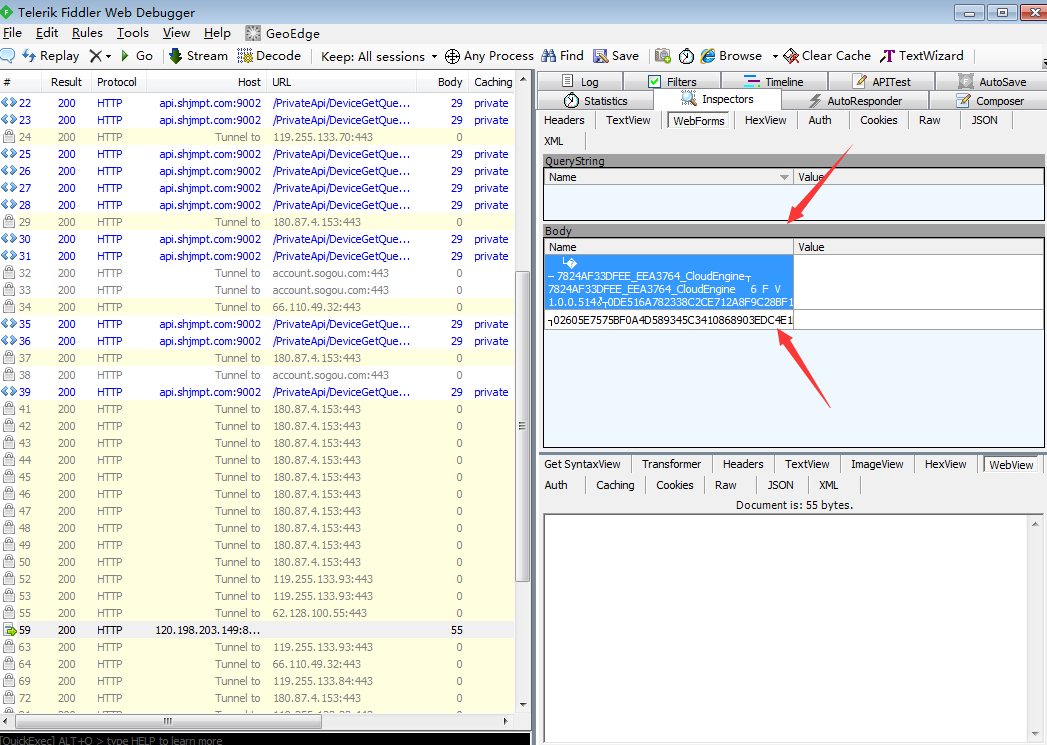Switch to the AutoResponder tab

pos(855,101)
